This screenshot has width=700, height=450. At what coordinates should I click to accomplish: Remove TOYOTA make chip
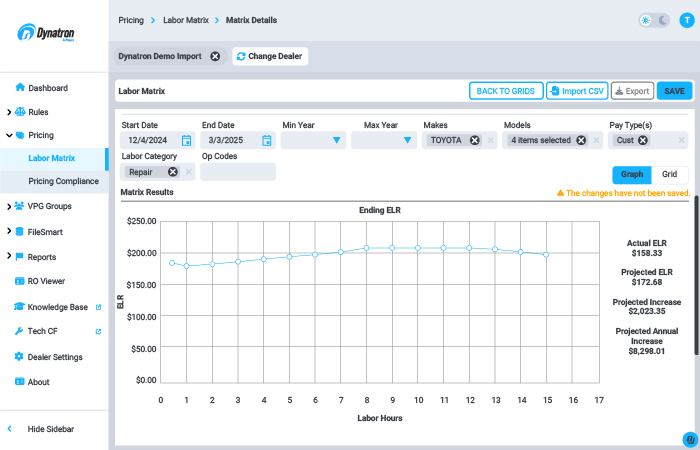tap(475, 140)
